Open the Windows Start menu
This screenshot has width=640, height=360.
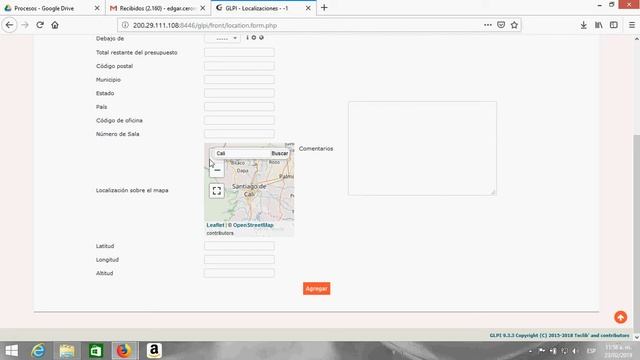pyautogui.click(x=11, y=351)
